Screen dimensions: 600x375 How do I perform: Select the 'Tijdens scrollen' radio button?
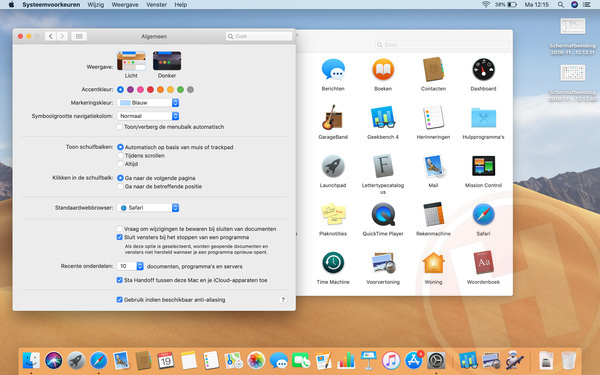120,155
